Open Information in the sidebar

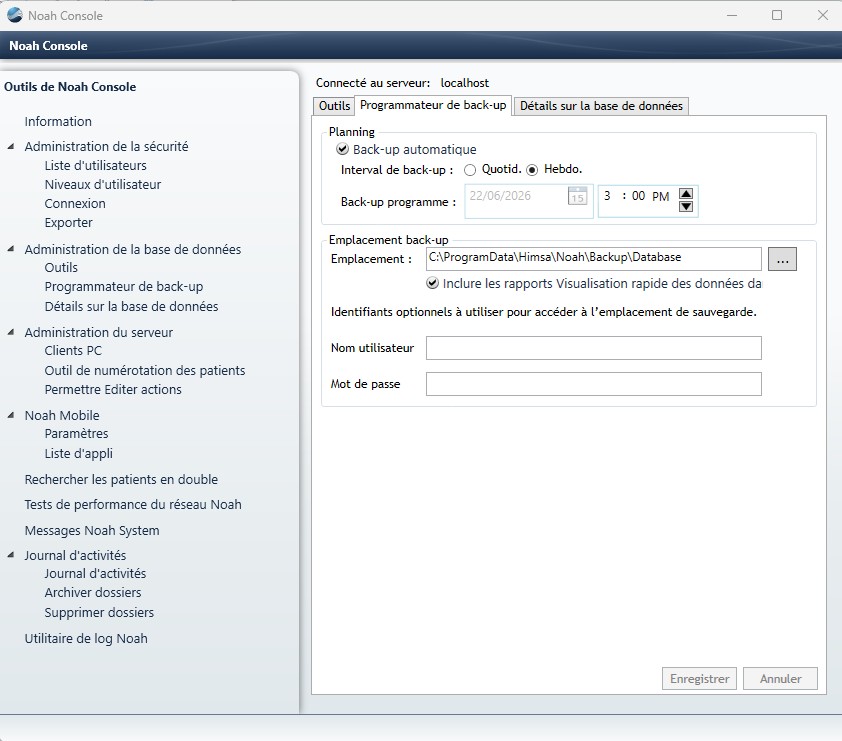[58, 121]
